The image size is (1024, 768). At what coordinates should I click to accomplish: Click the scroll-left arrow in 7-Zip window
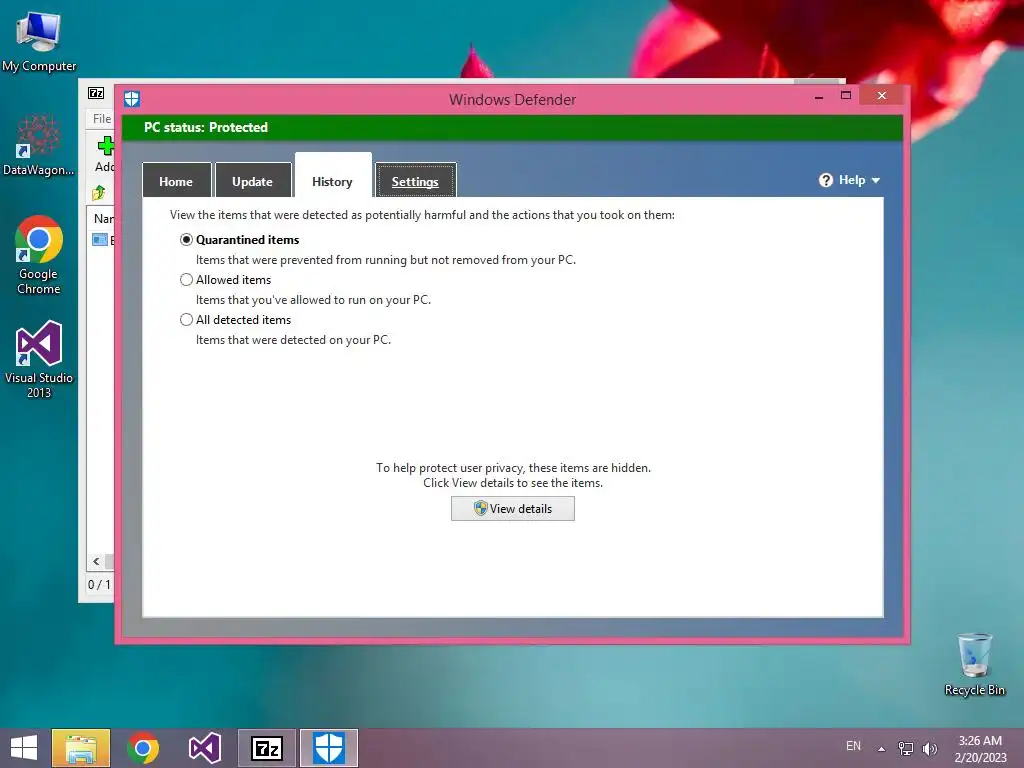pos(97,561)
